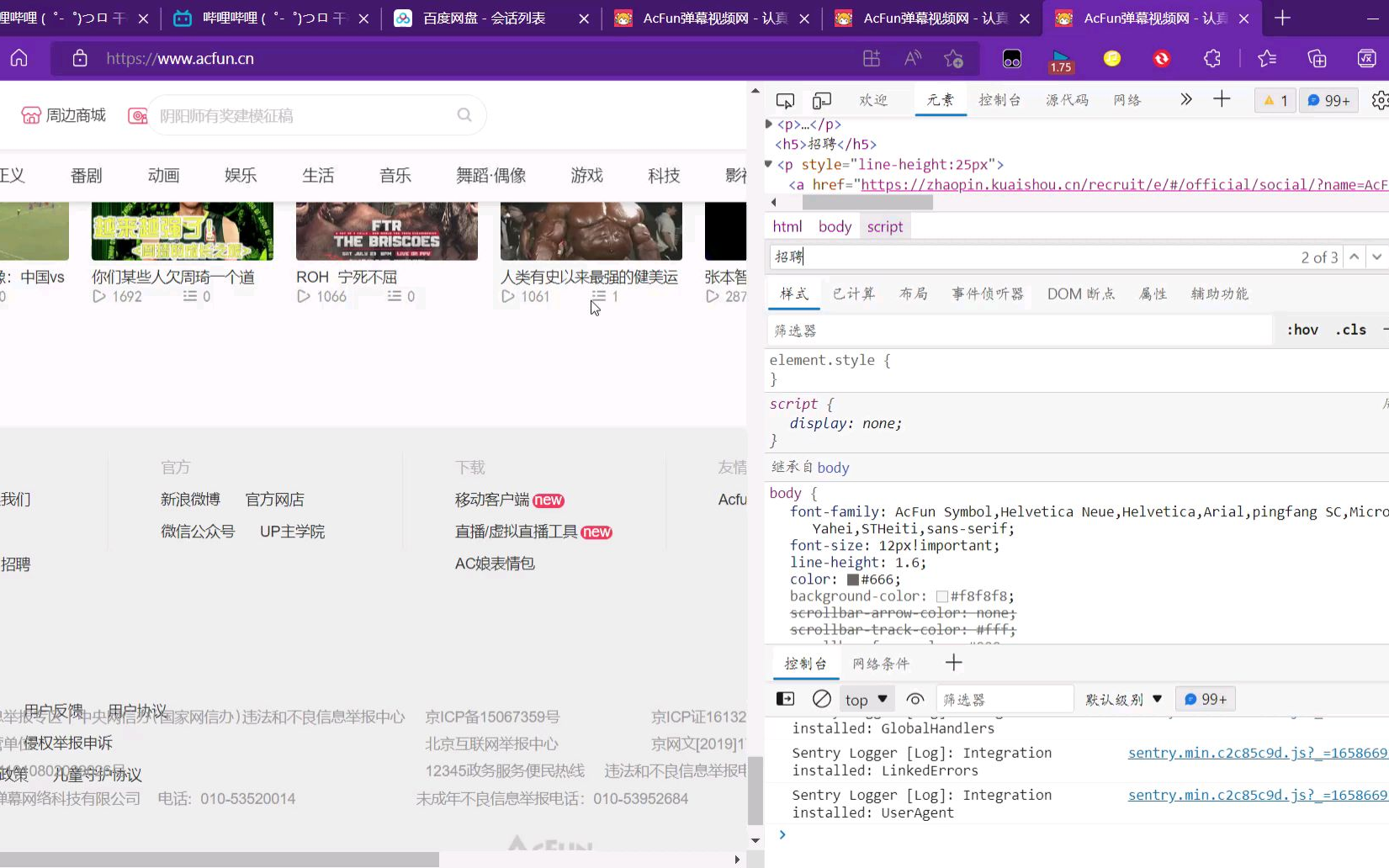
Task: Go to previous search result in Elements
Action: coord(1354,257)
